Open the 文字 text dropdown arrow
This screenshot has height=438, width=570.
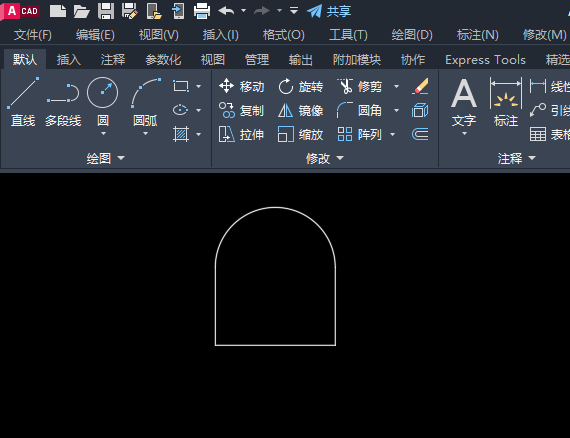tap(464, 134)
